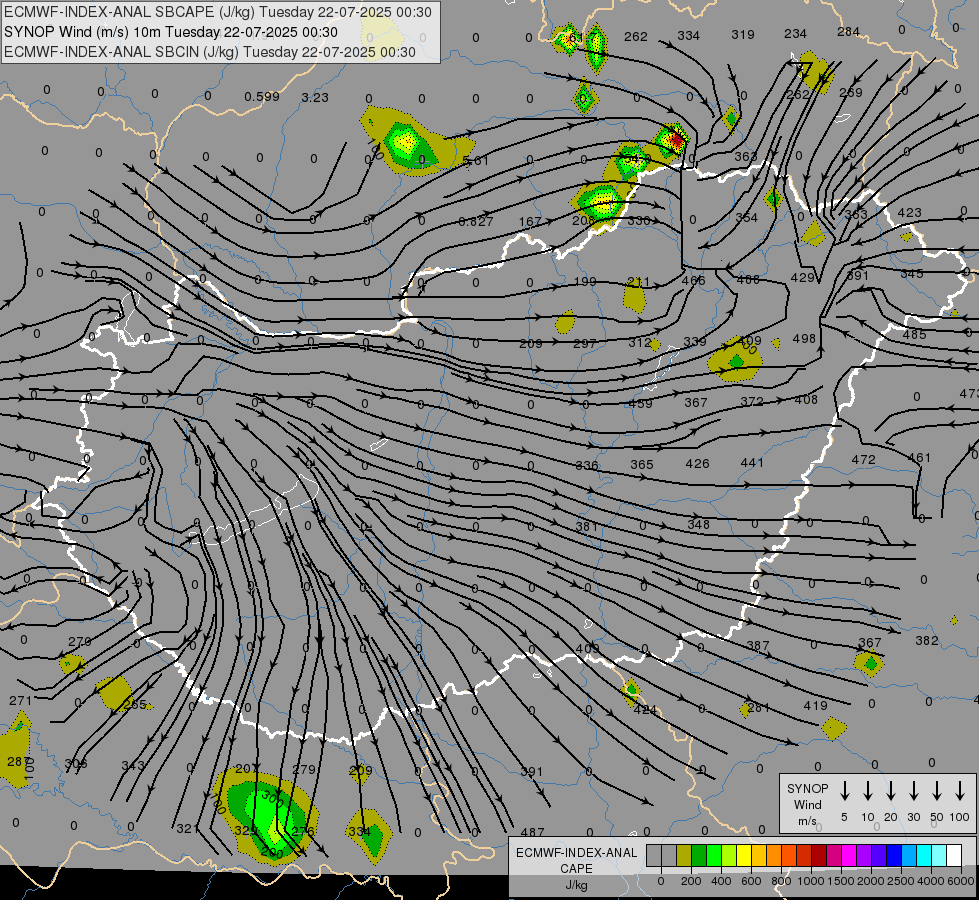The width and height of the screenshot is (979, 900).
Task: Click the 5 m/s wind arrow in the legend
Action: 844,790
